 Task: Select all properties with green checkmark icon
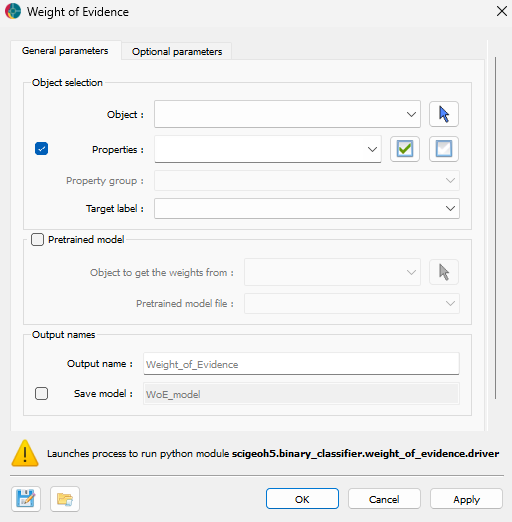405,149
